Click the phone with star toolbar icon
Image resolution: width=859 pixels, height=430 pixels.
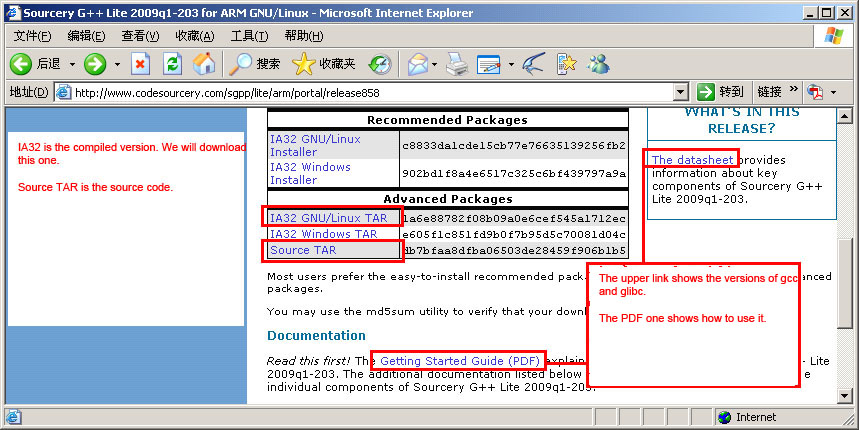pyautogui.click(x=566, y=64)
